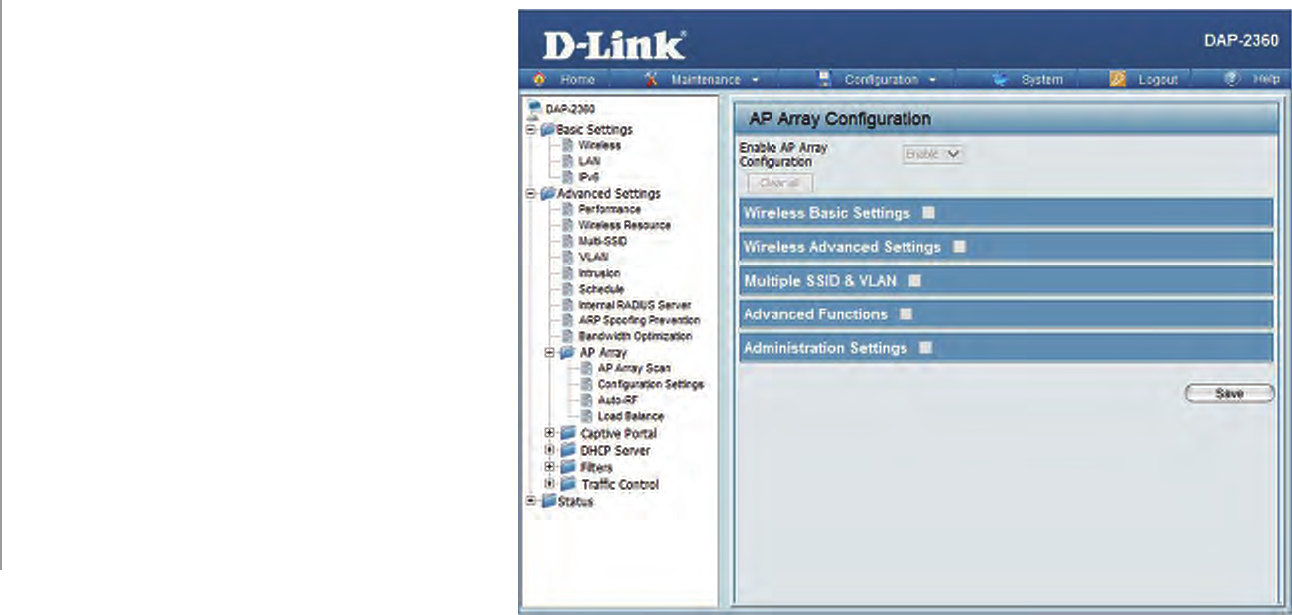This screenshot has width=1292, height=615.
Task: Open the Home menu item
Action: click(577, 79)
